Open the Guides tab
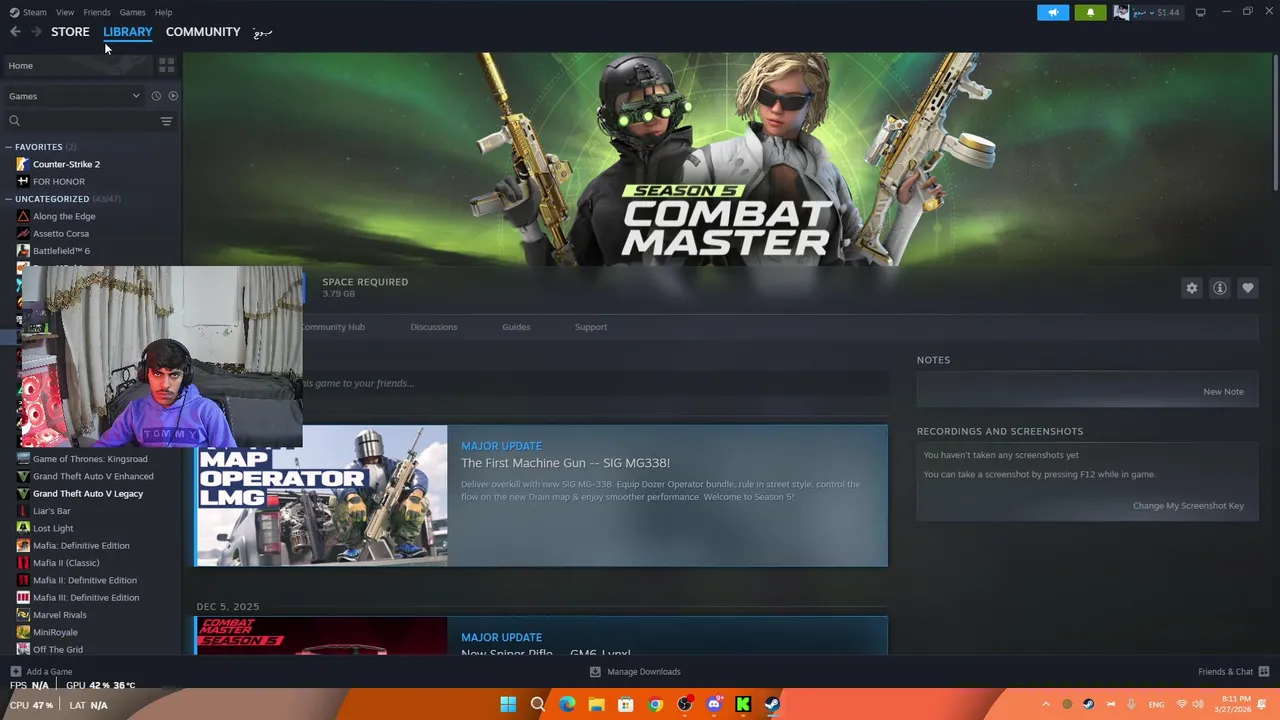1280x720 pixels. 516,327
